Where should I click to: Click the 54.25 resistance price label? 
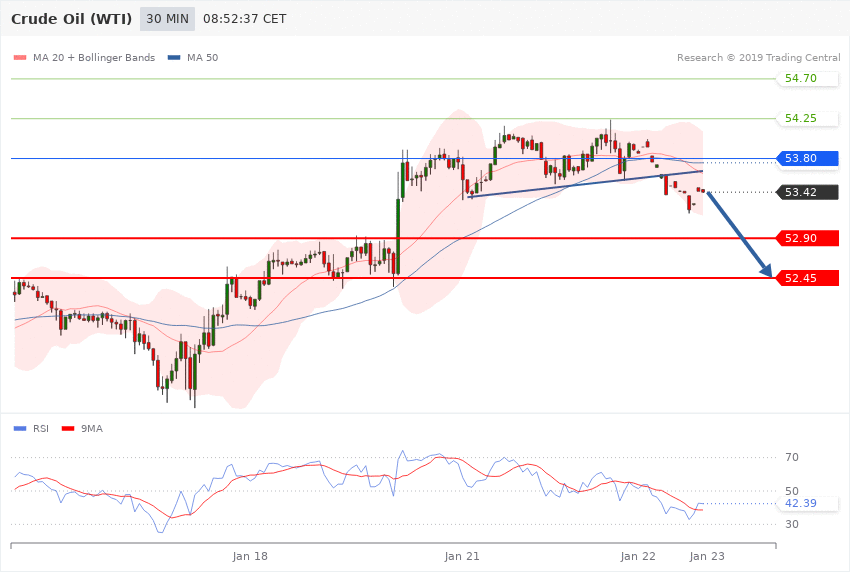800,119
